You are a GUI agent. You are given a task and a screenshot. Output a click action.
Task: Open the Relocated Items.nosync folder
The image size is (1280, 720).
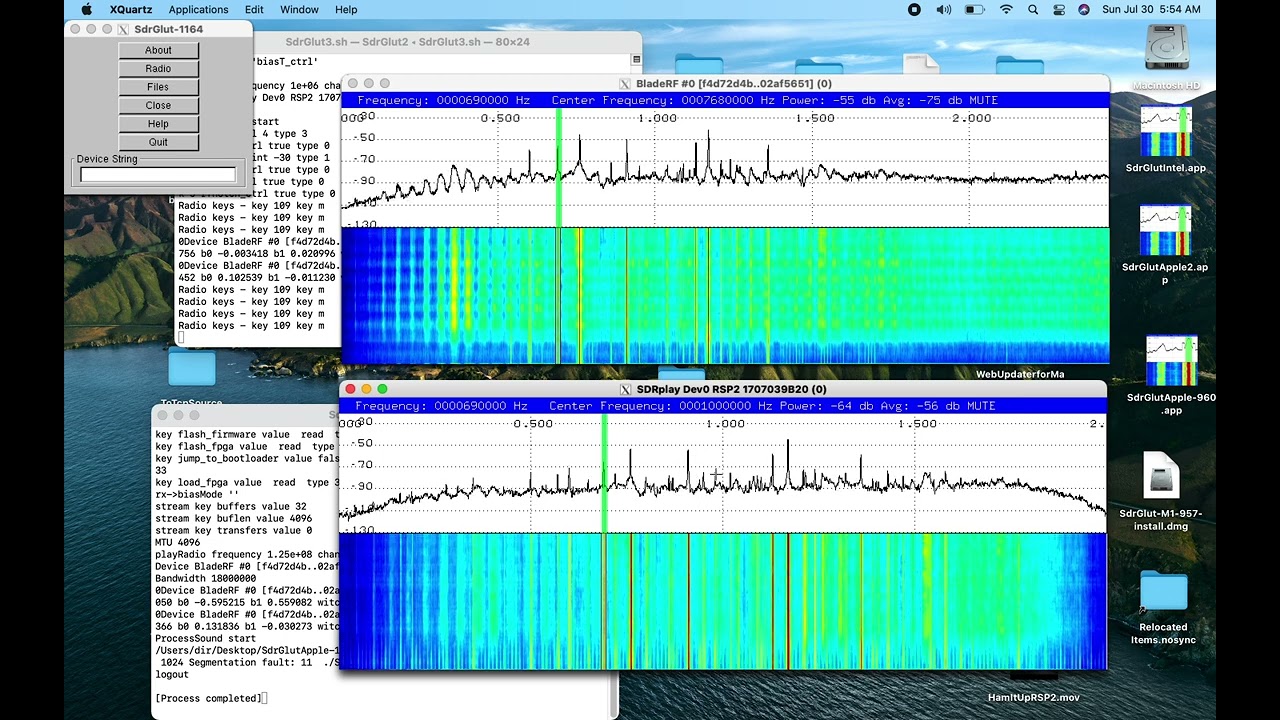tap(1163, 591)
